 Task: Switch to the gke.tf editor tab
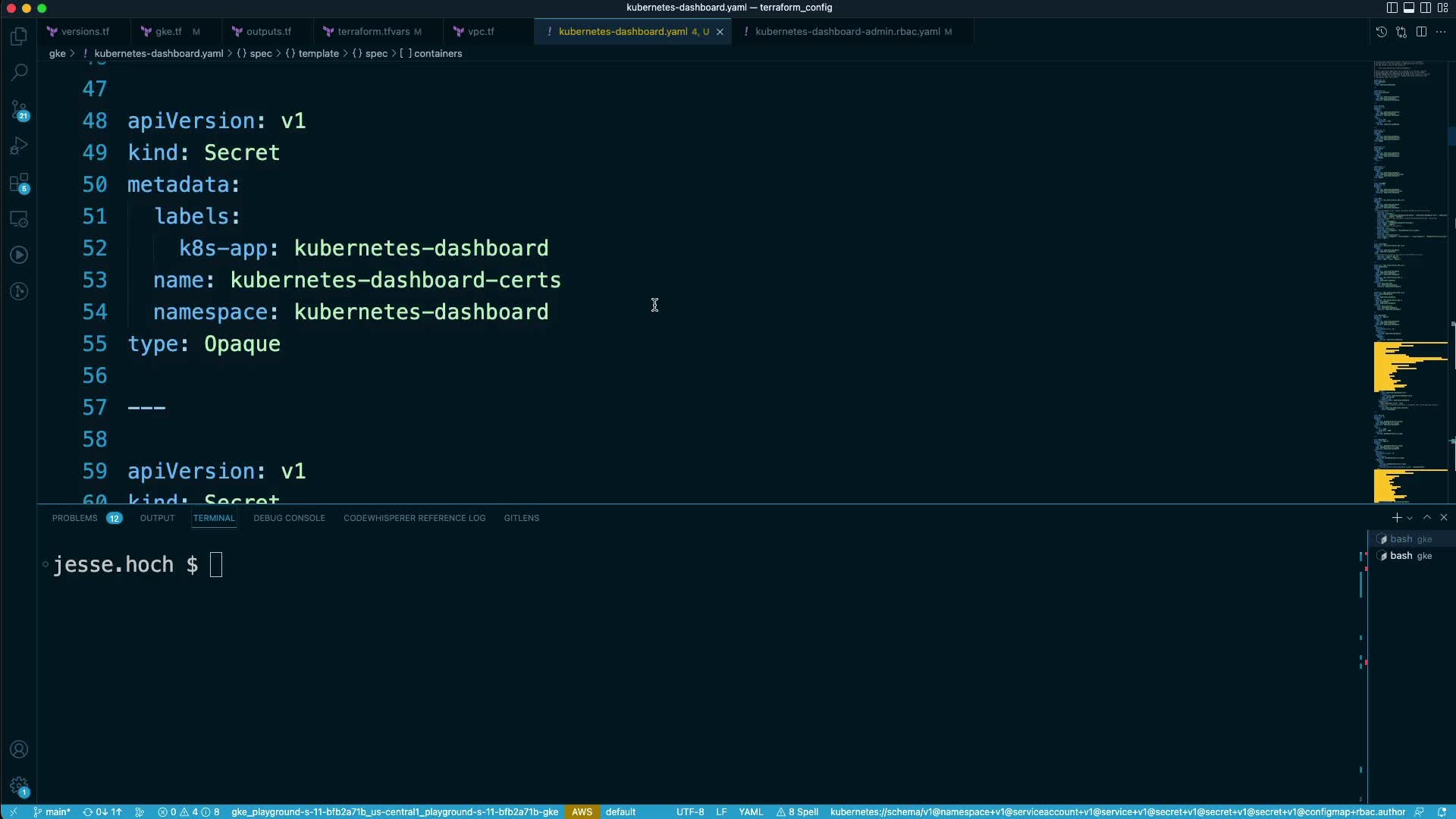pyautogui.click(x=168, y=32)
